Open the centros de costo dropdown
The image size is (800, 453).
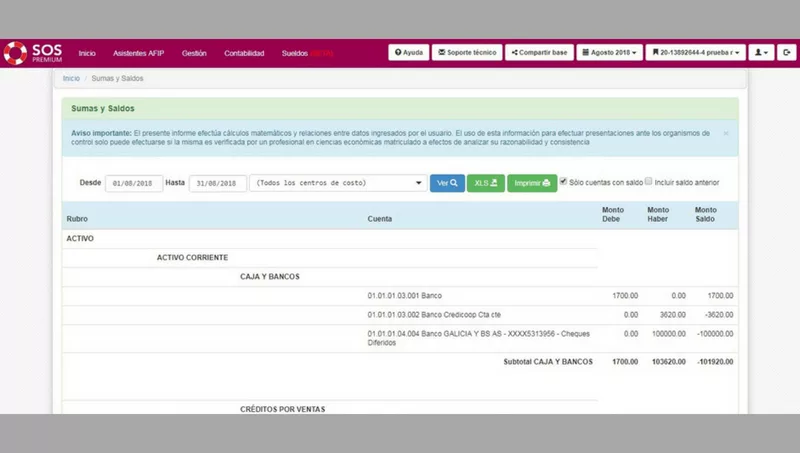point(338,183)
